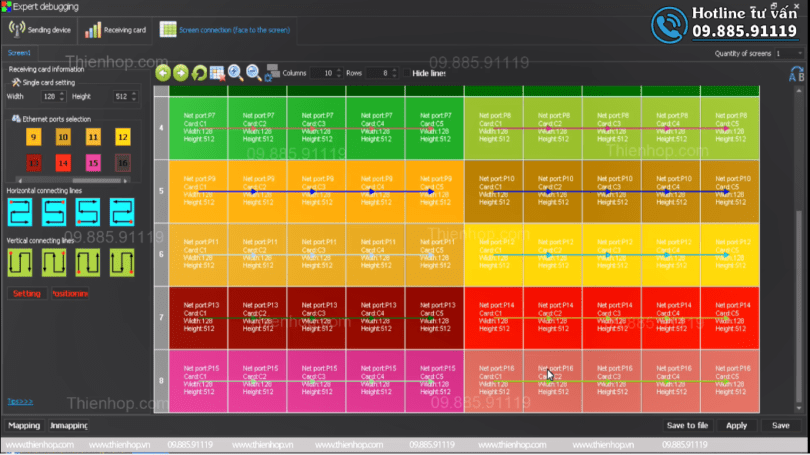Select yellow Ethernet port 9 swatch
The width and height of the screenshot is (810, 455).
(33, 137)
